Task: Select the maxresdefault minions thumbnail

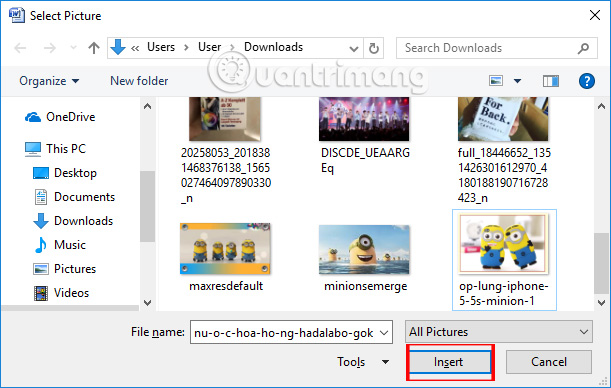Action: (225, 249)
